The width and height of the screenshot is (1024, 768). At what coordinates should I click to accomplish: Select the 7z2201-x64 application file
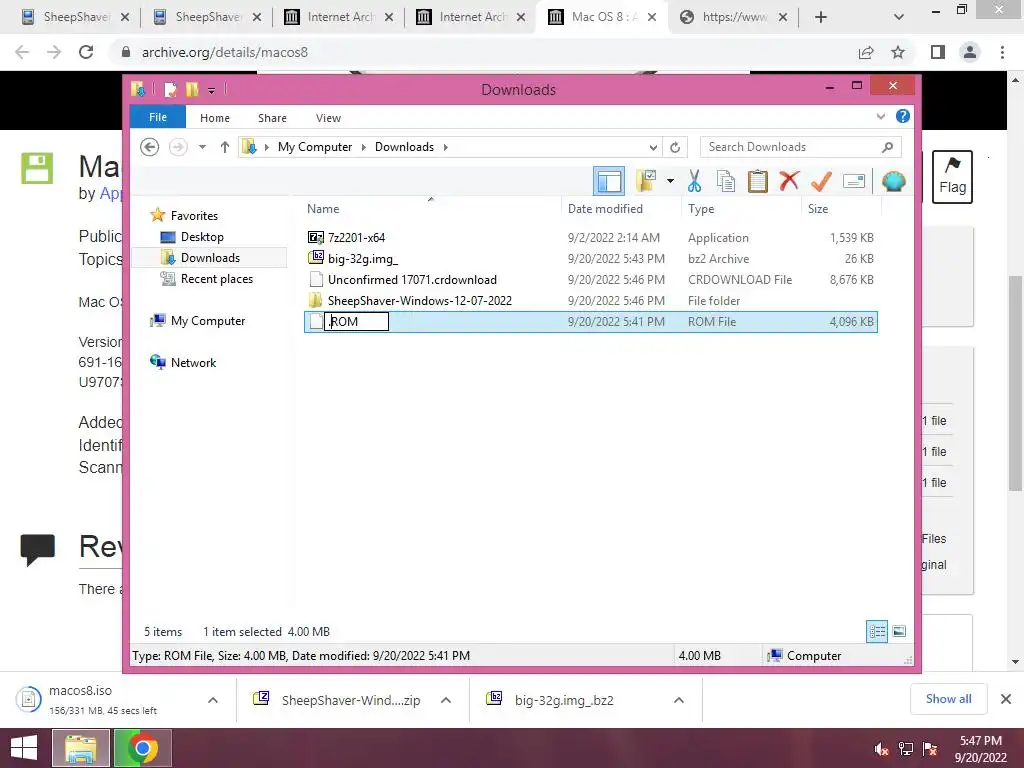[x=590, y=238]
